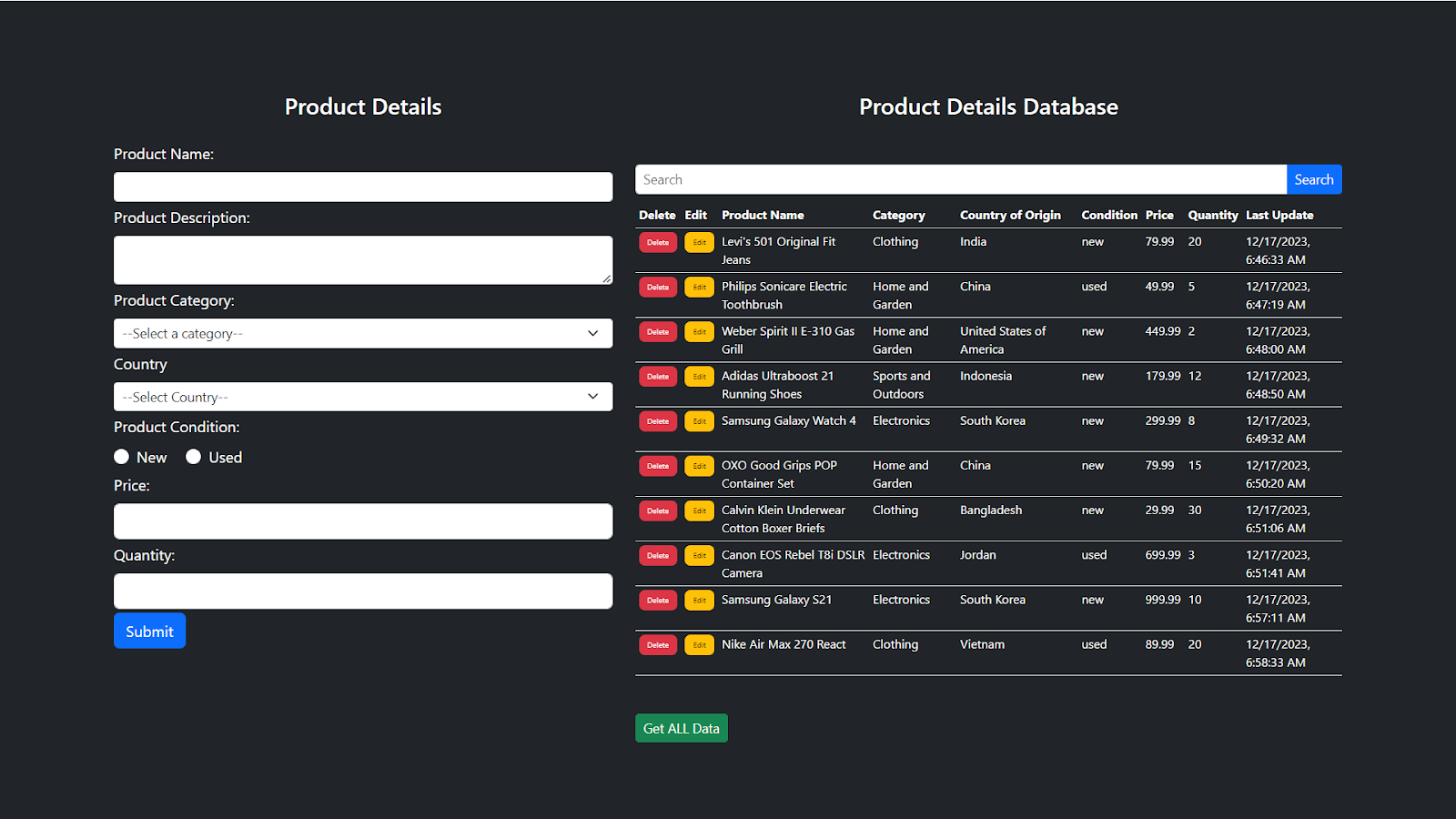The height and width of the screenshot is (819, 1456).
Task: Focus the Product Name input field
Action: point(363,187)
